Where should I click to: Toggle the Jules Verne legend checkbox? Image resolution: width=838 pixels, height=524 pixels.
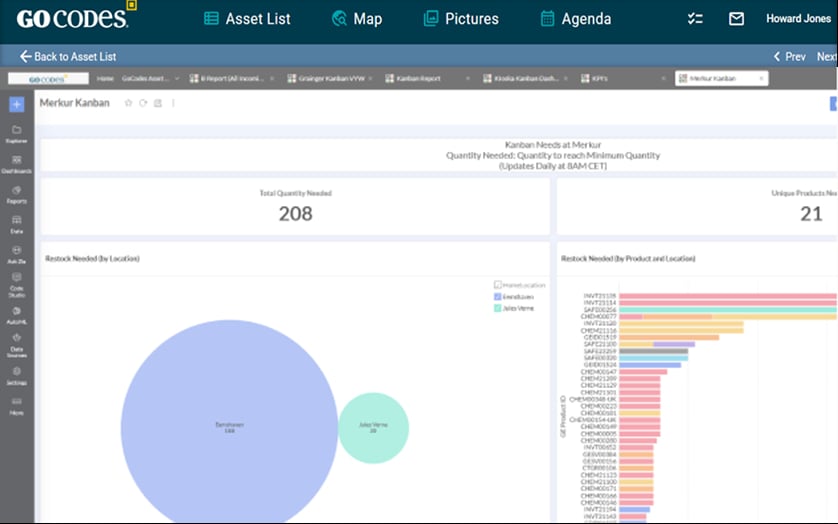498,308
